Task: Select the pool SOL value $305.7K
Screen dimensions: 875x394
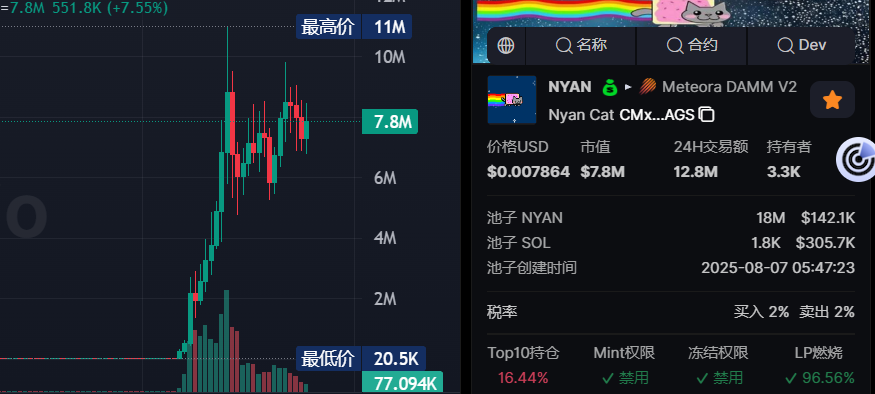Action: [825, 243]
